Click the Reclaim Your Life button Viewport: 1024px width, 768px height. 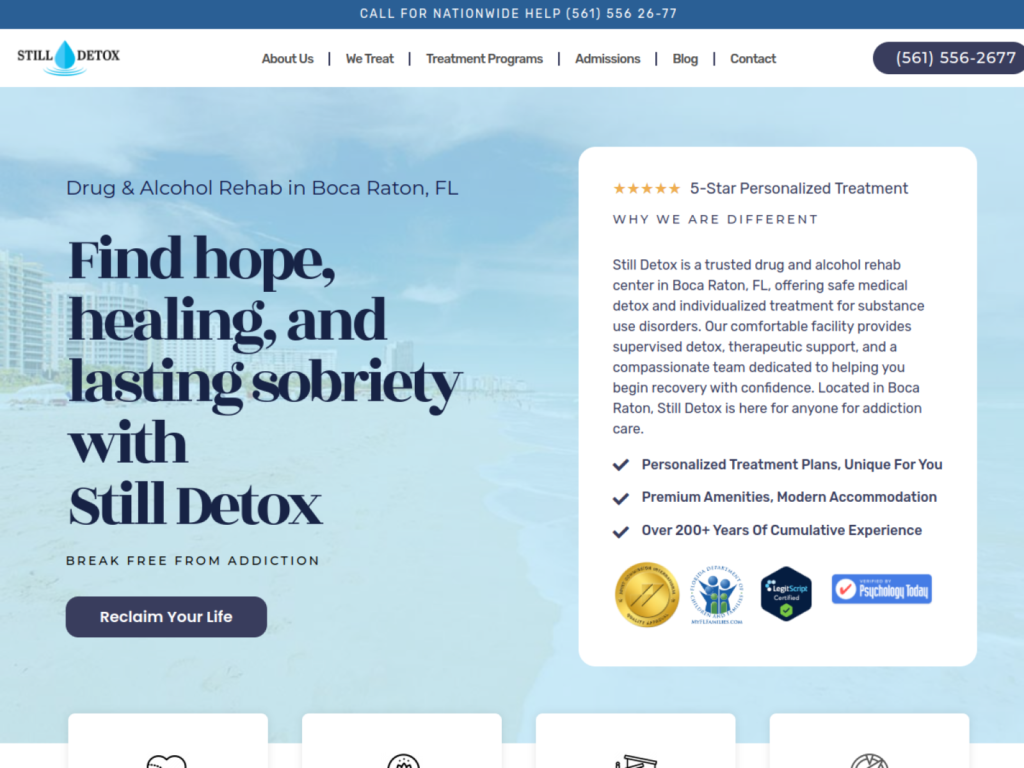coord(166,616)
